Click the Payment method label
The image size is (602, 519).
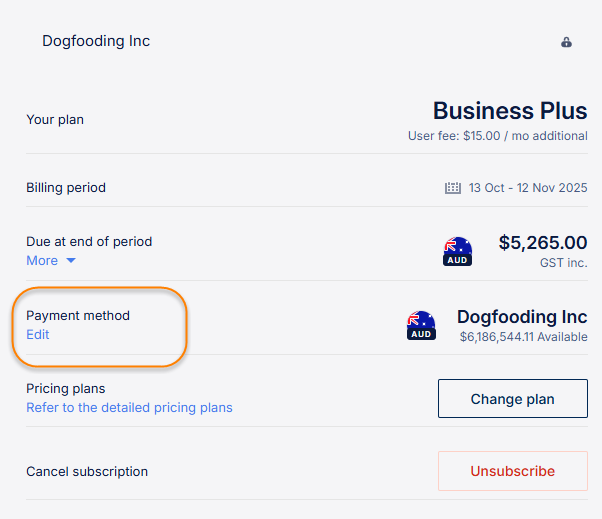coord(78,316)
